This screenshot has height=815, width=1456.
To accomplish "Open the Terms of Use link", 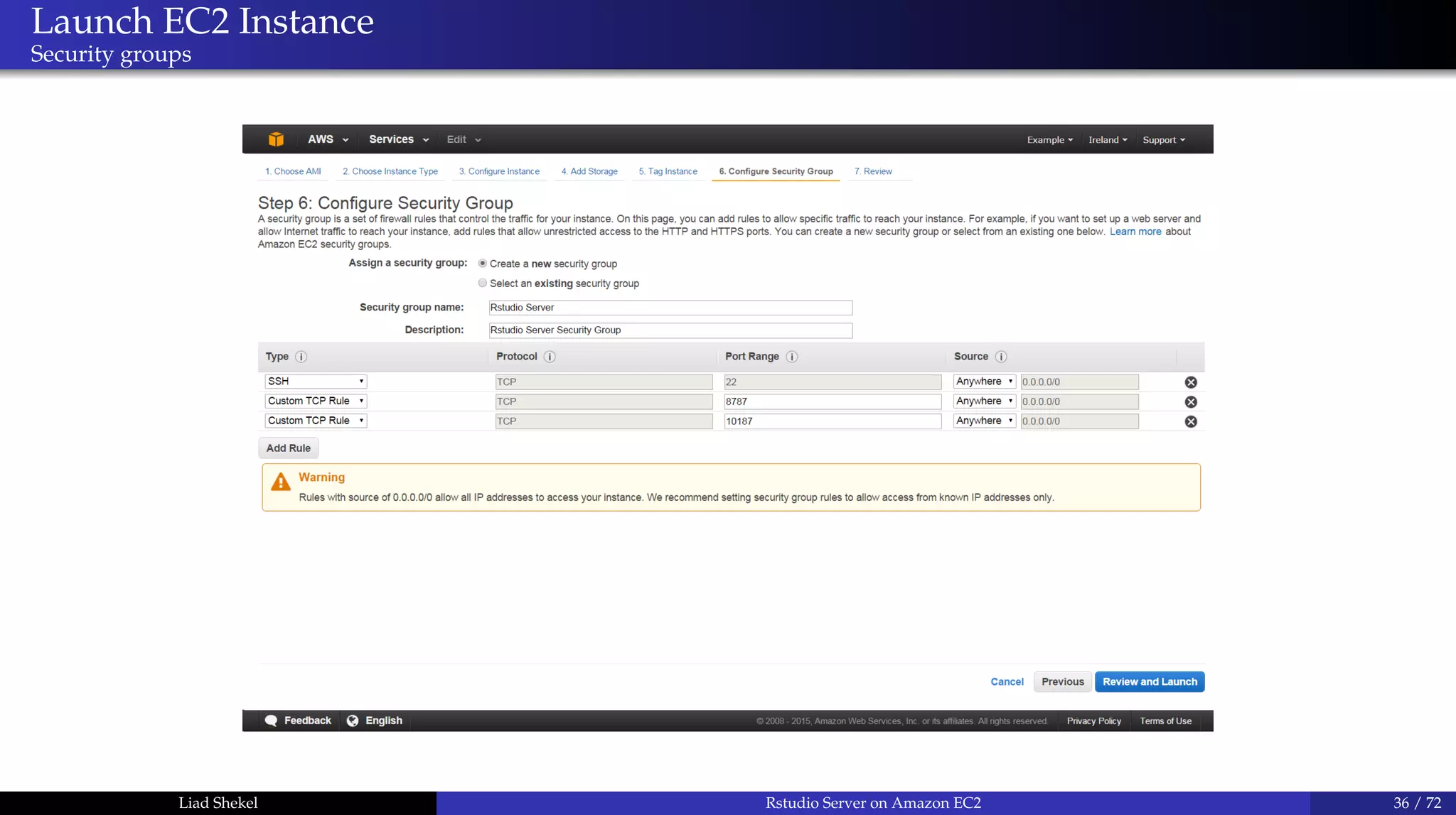I will (1165, 720).
